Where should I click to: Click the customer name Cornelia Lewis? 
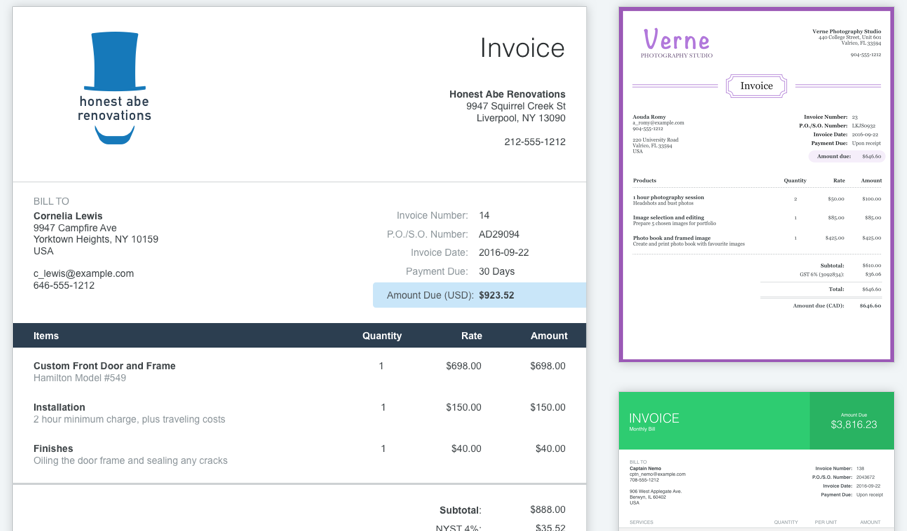click(68, 216)
